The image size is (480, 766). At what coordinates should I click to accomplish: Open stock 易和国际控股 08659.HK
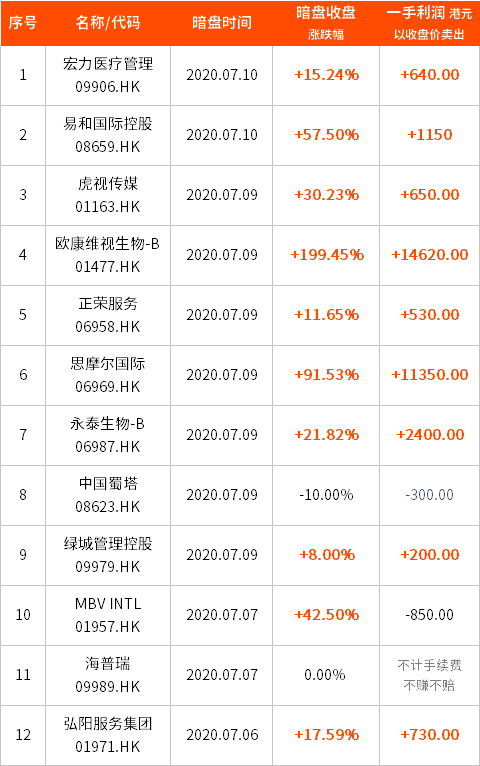coord(108,135)
